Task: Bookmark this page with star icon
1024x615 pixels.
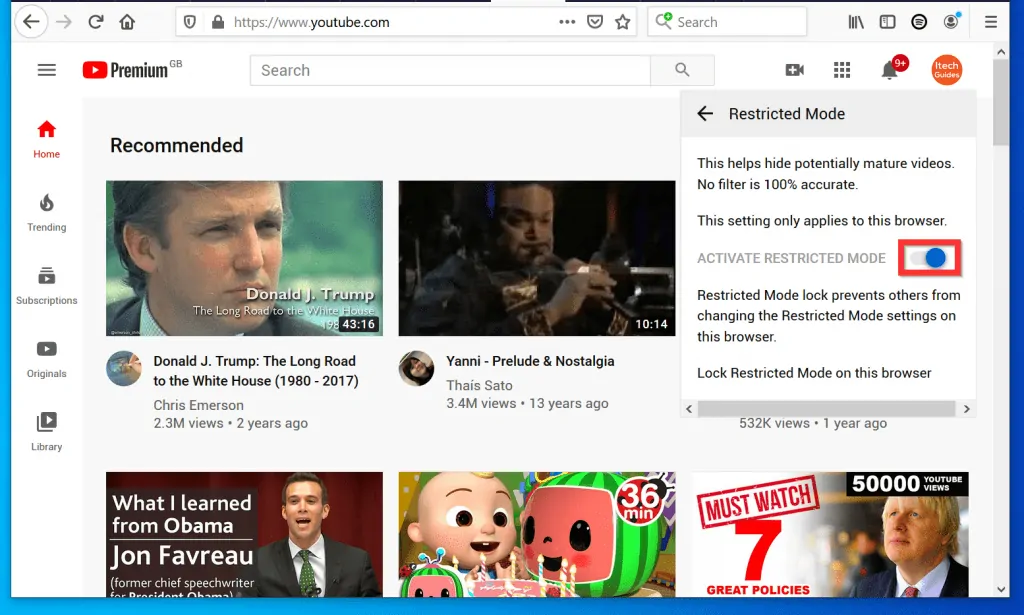Action: click(623, 22)
